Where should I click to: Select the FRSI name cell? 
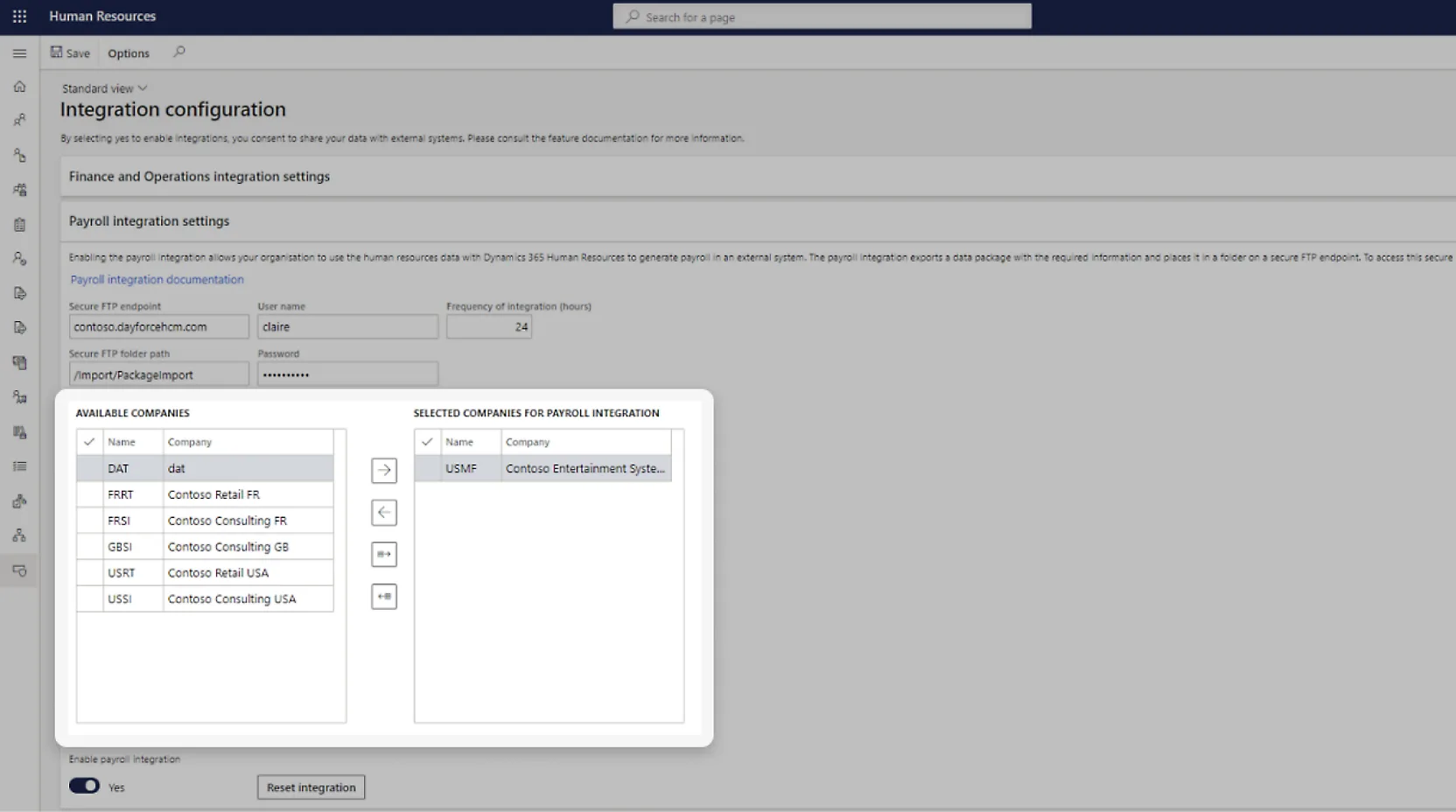(x=133, y=521)
